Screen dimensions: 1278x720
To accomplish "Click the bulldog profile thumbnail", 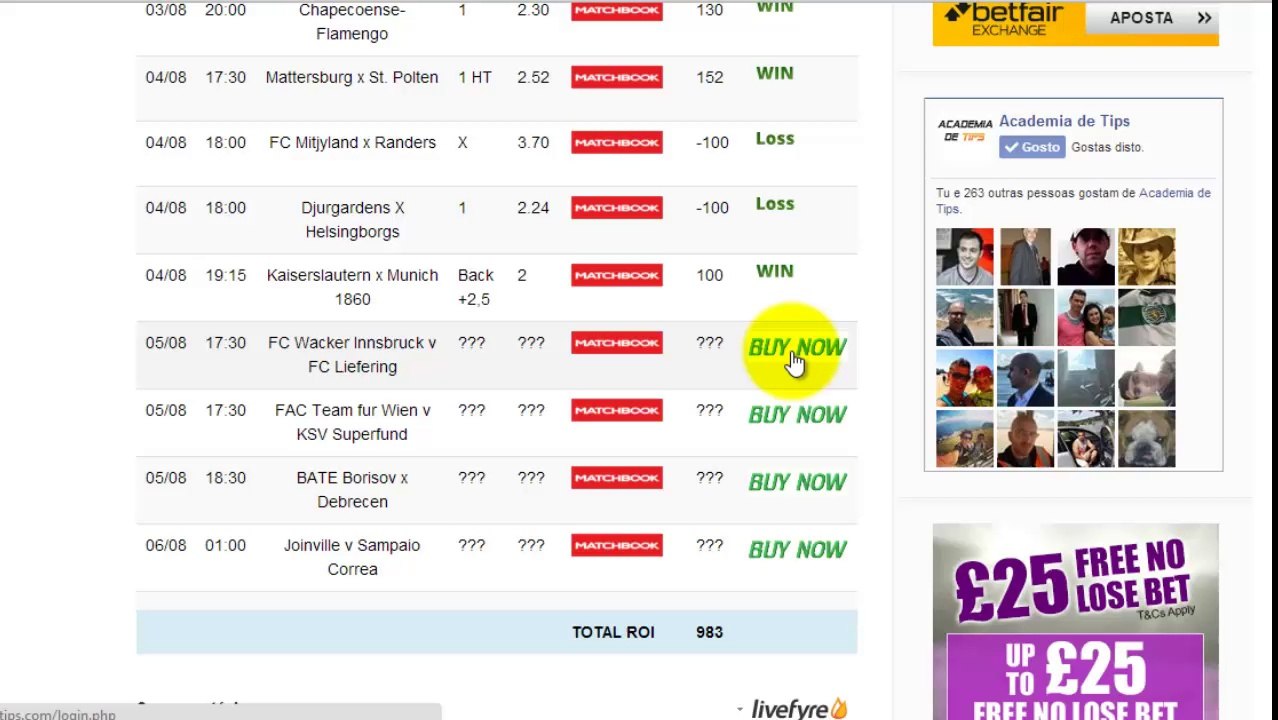I will click(1146, 438).
